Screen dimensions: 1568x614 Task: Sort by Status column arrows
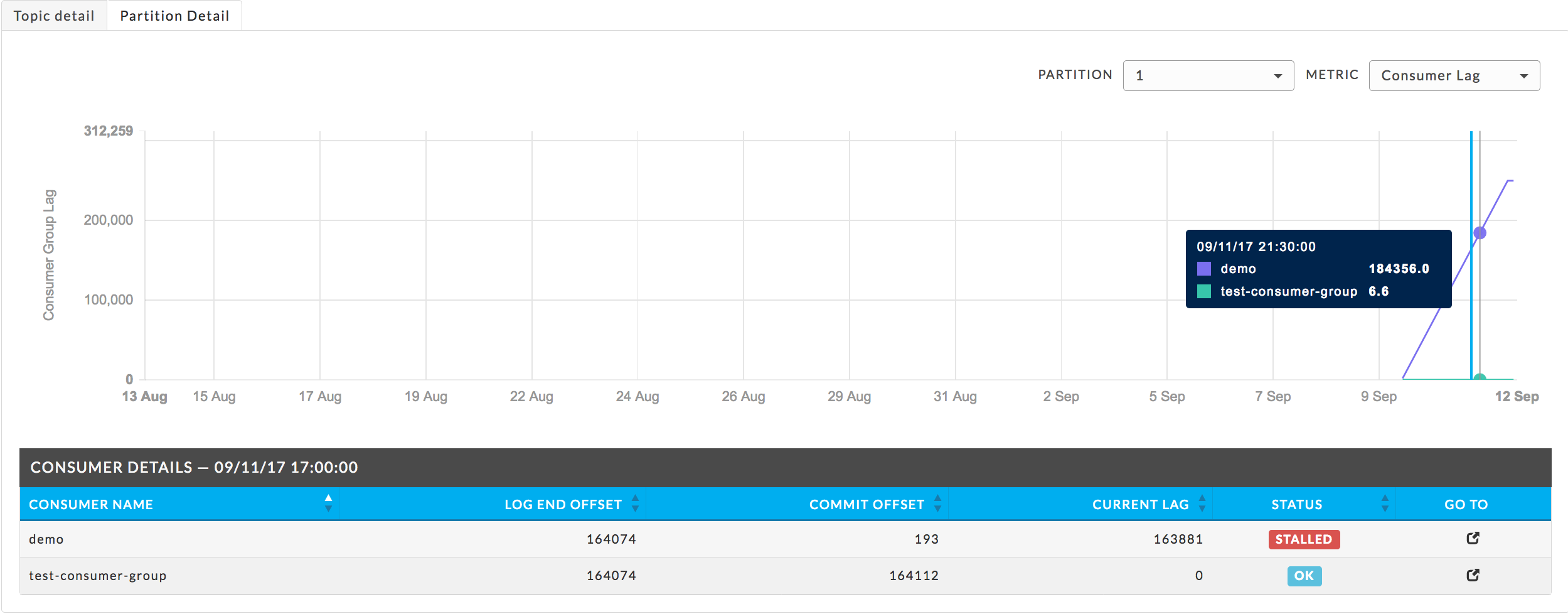point(1385,504)
